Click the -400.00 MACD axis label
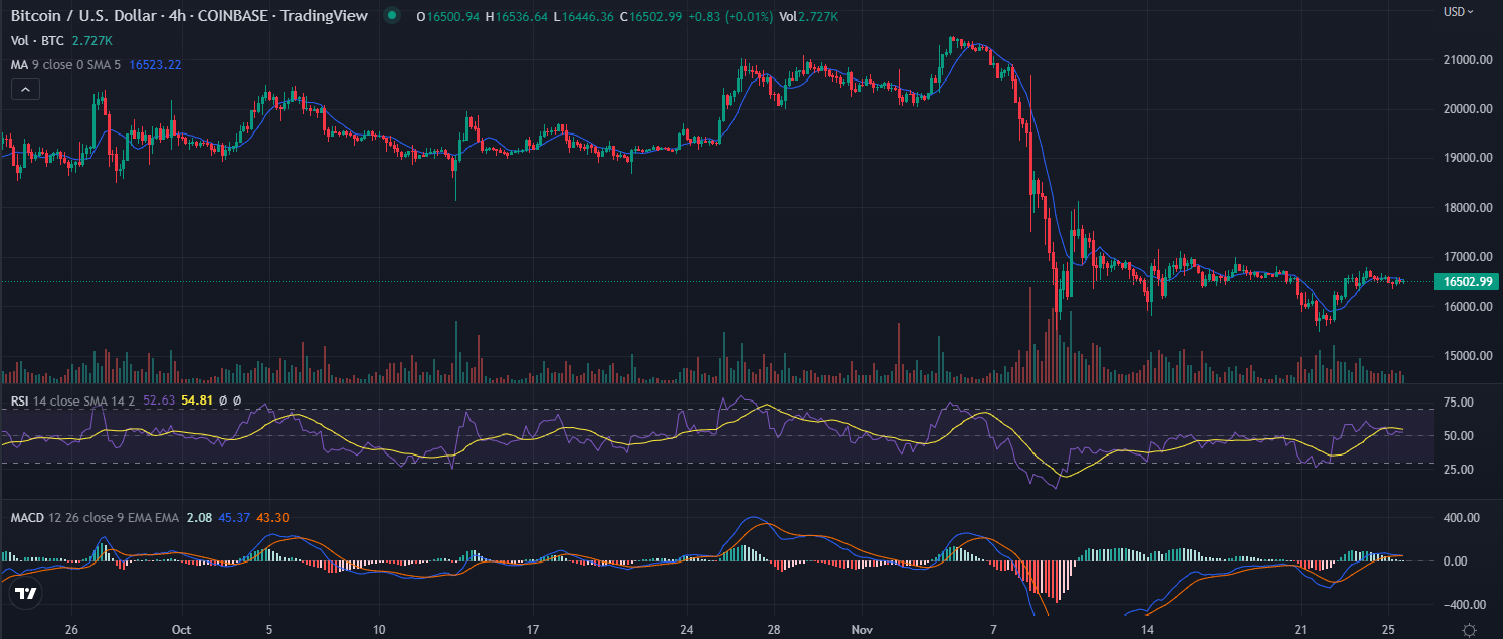This screenshot has width=1503, height=639. point(1464,605)
